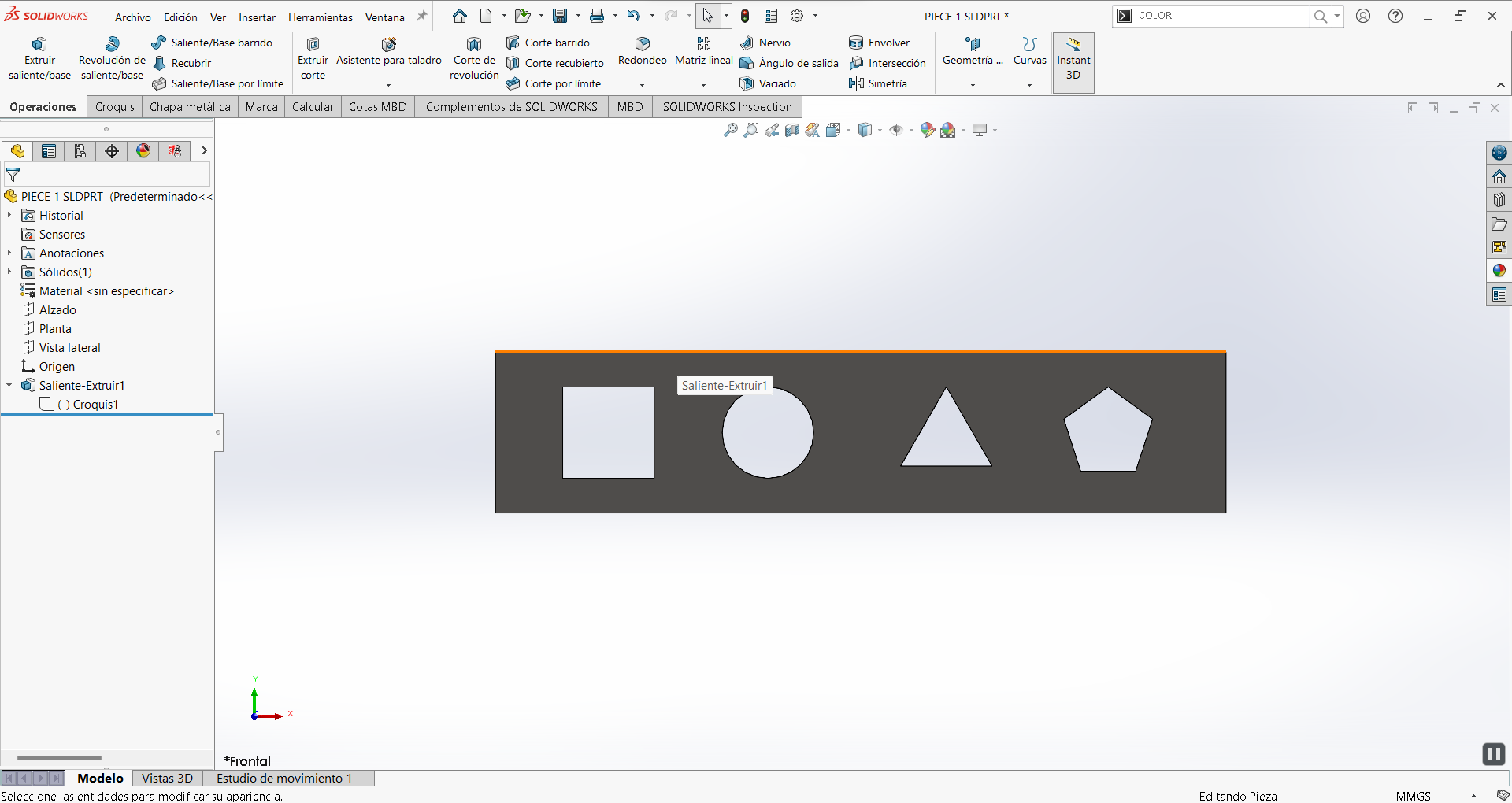Open DimXpertManager crosshair tab

112,150
